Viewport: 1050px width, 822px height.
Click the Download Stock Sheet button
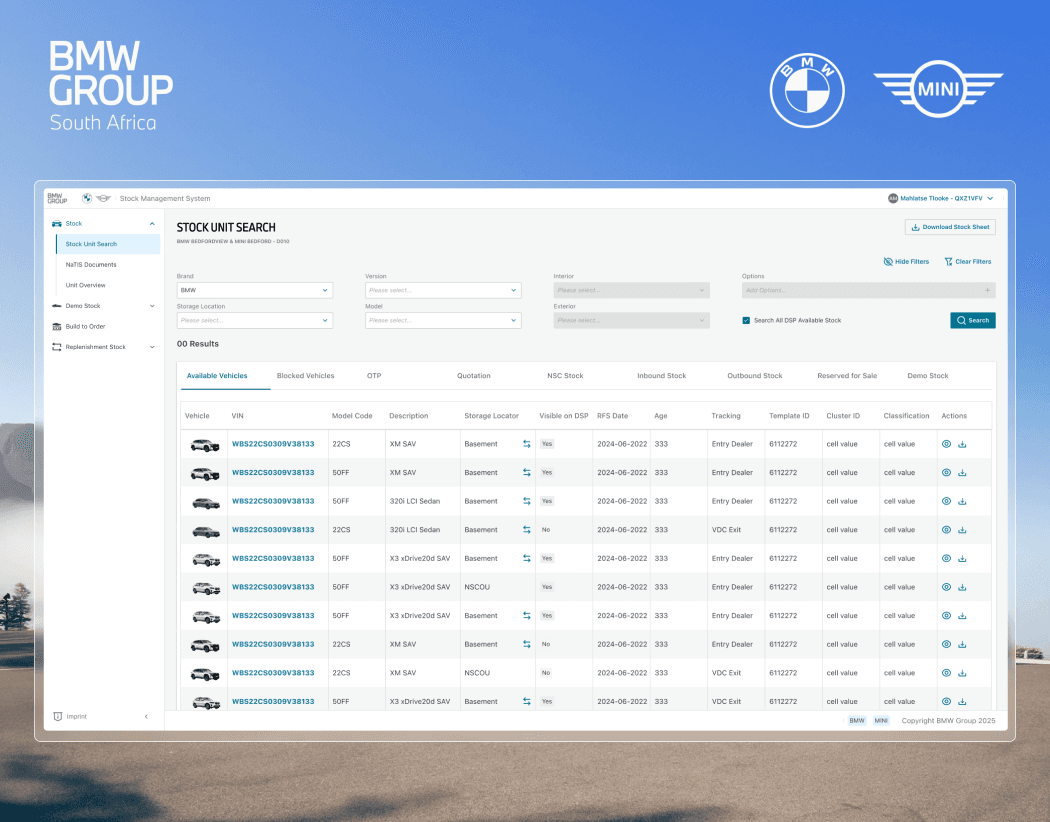(x=950, y=227)
